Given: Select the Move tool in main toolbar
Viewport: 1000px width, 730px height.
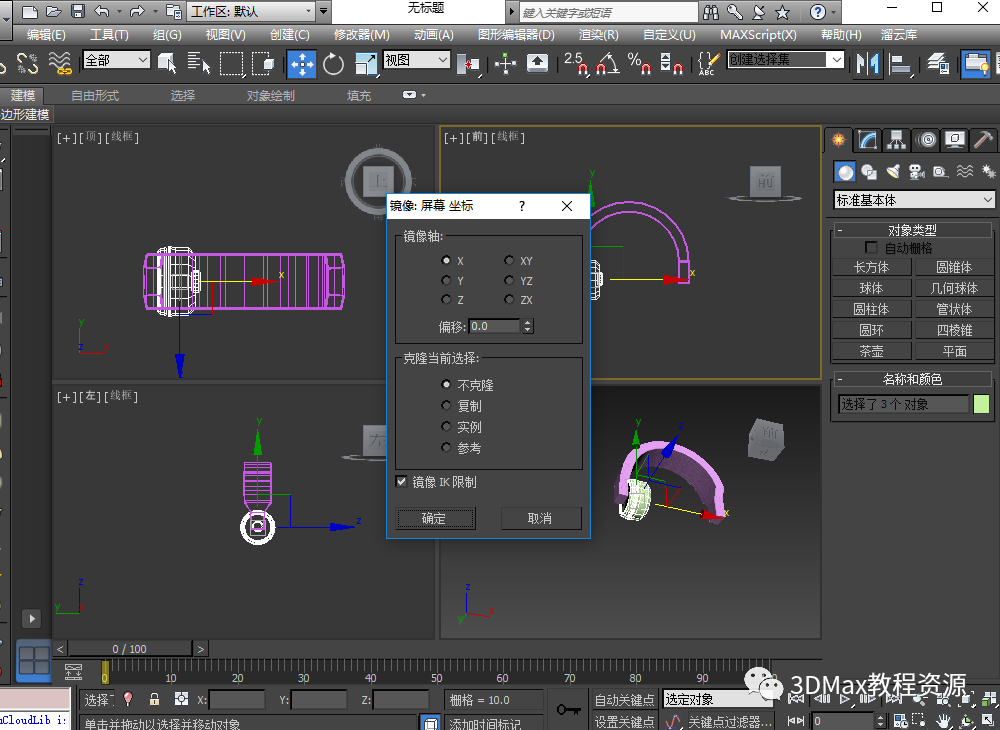Looking at the screenshot, I should tap(301, 64).
